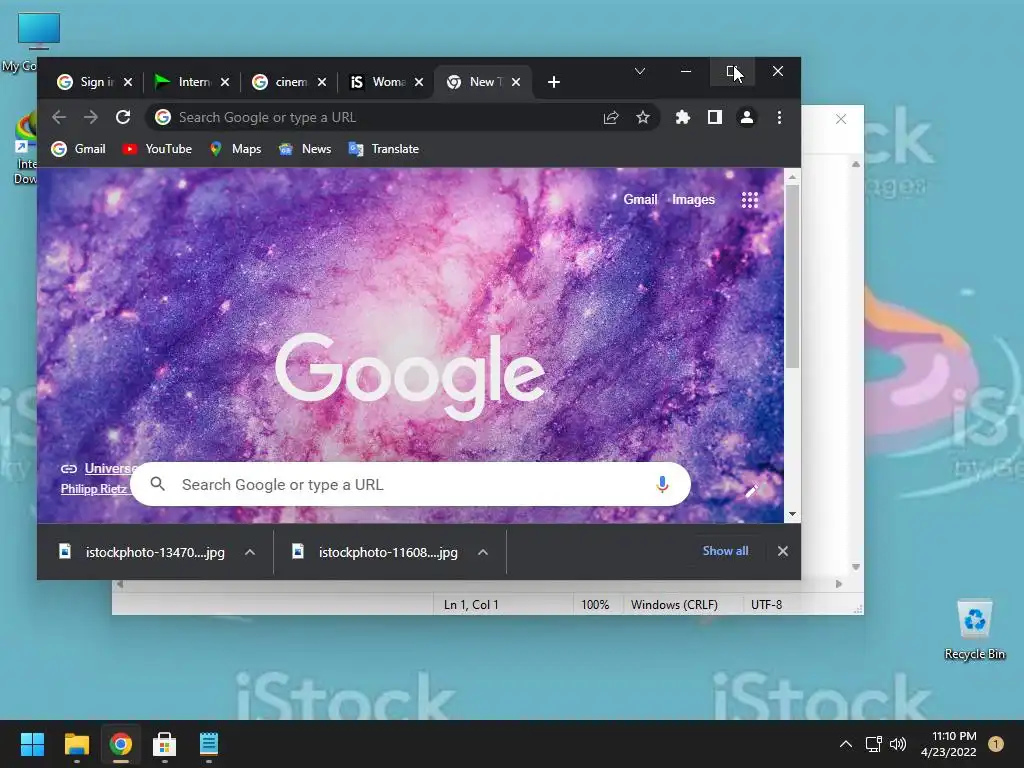Click the page scrollbar down arrow
The width and height of the screenshot is (1024, 768).
pos(792,515)
